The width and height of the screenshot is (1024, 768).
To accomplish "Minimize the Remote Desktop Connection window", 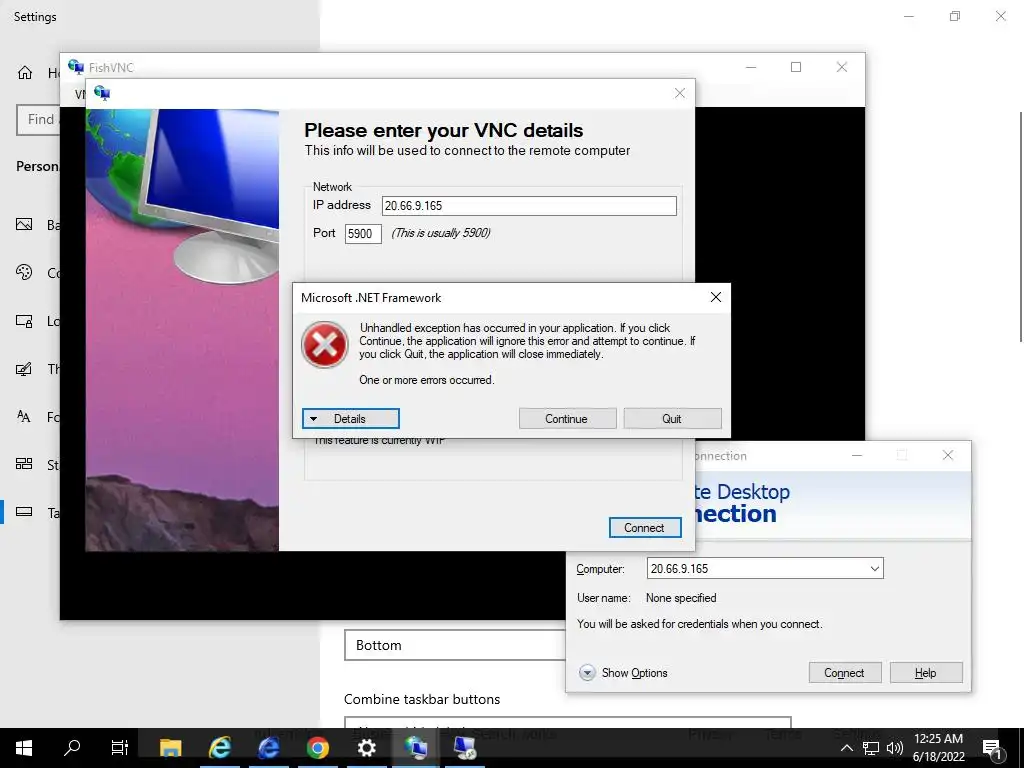I will coord(857,455).
